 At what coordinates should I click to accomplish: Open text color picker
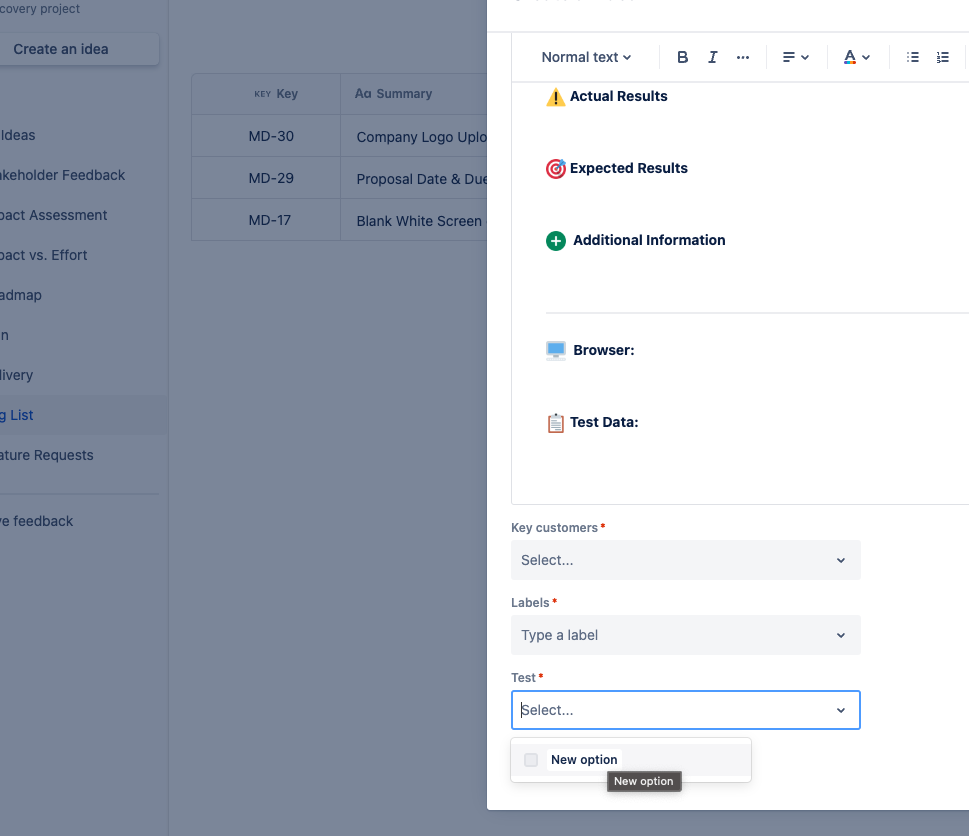(857, 57)
